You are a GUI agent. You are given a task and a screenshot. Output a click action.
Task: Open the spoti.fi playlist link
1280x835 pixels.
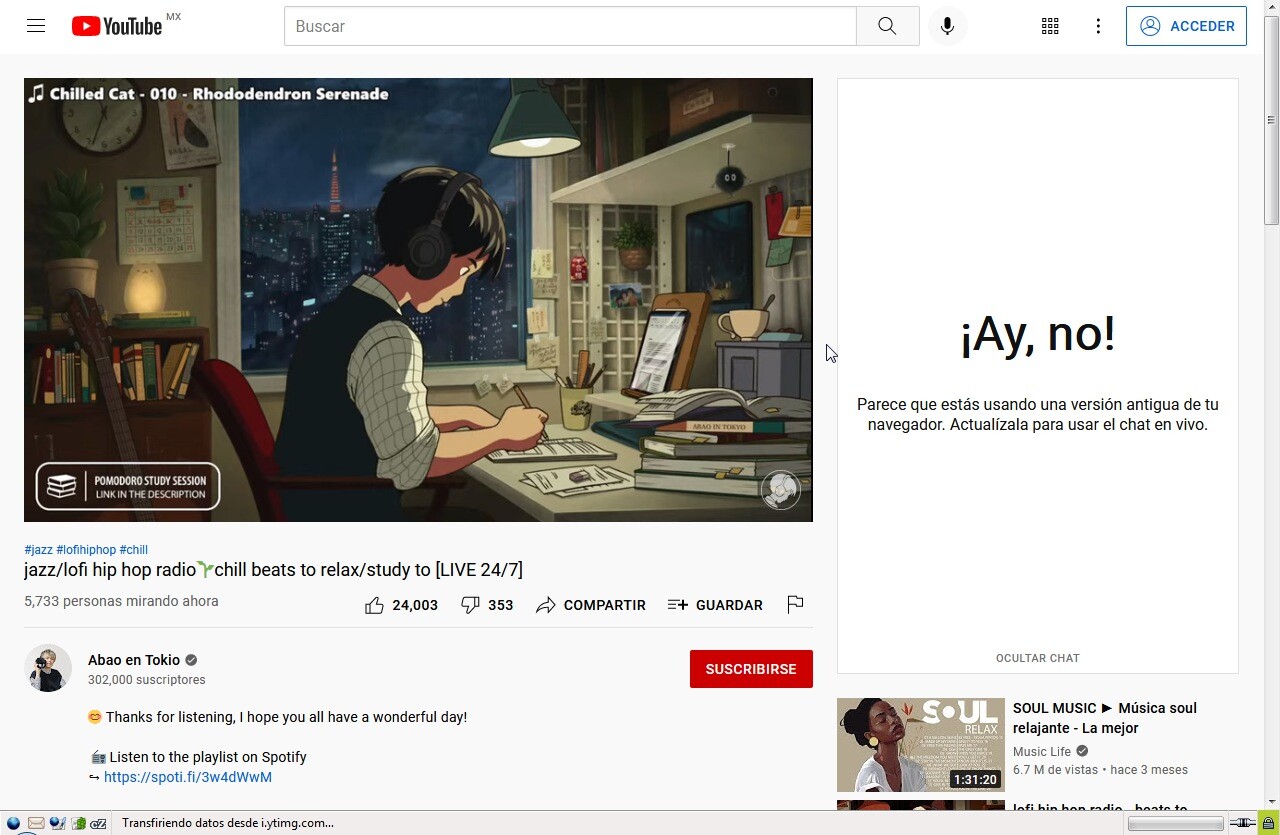188,777
